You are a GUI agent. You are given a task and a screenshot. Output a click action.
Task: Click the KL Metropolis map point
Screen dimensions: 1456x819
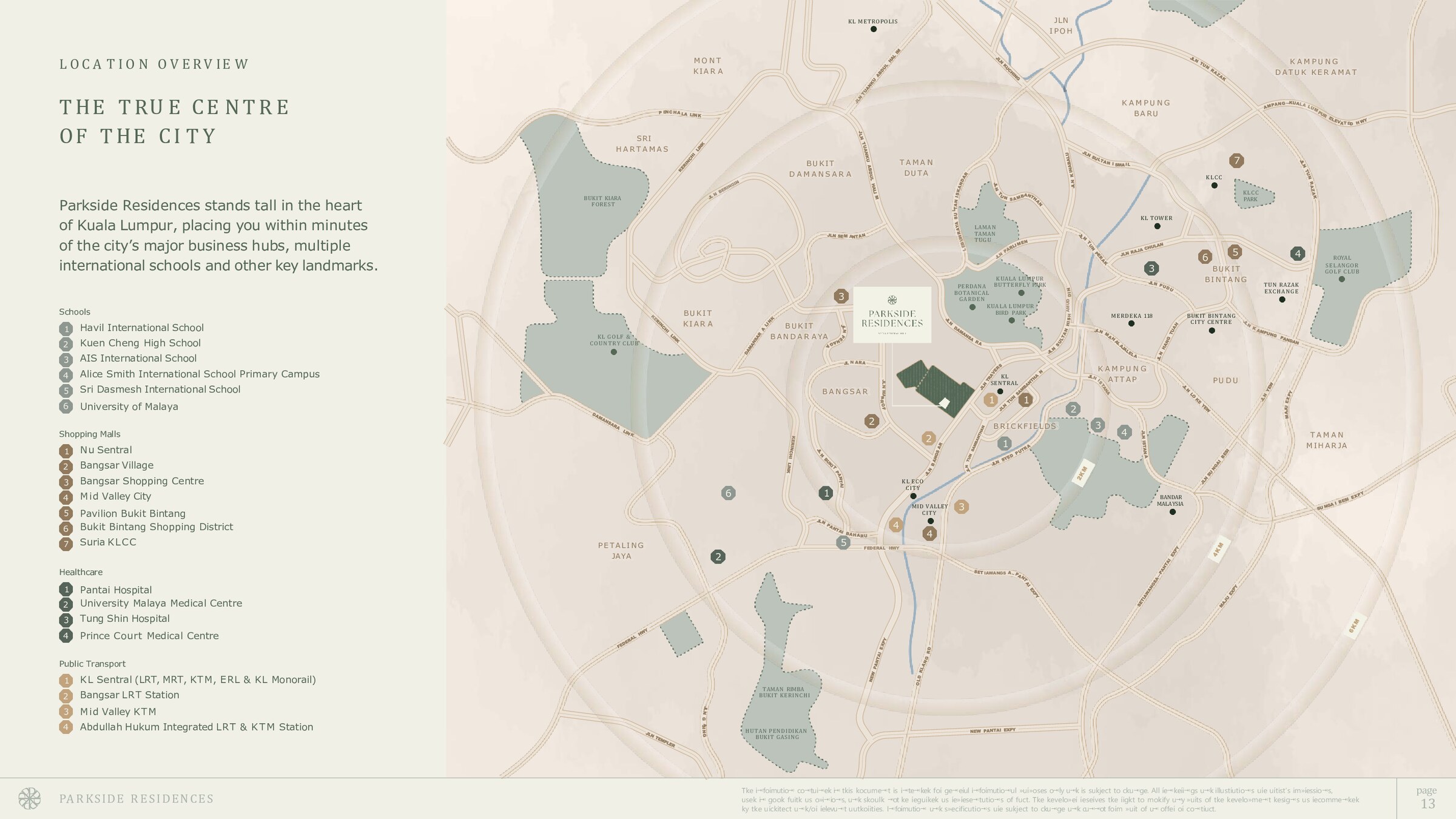(x=874, y=29)
